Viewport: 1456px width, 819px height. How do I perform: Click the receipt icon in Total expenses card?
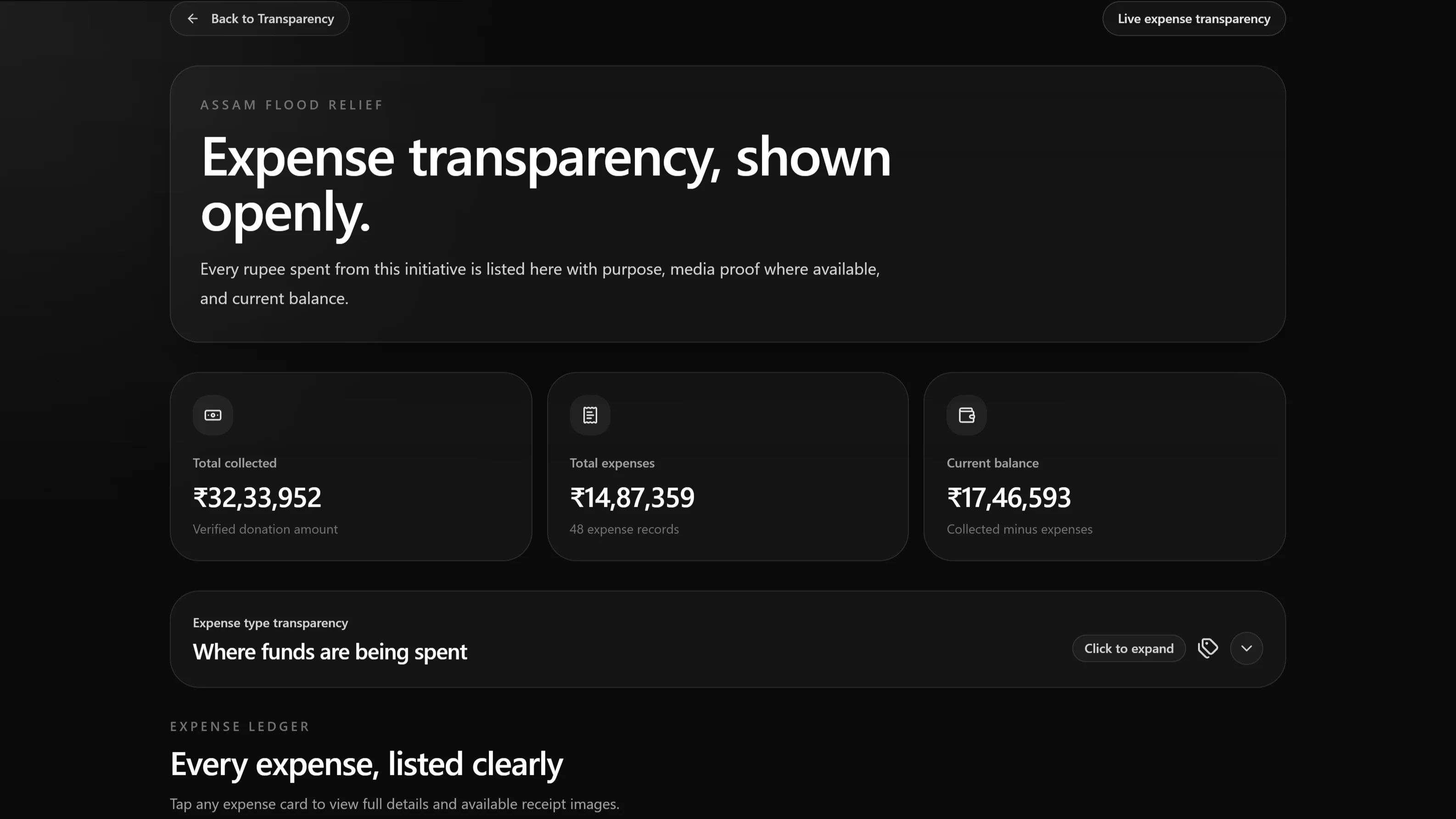tap(590, 415)
